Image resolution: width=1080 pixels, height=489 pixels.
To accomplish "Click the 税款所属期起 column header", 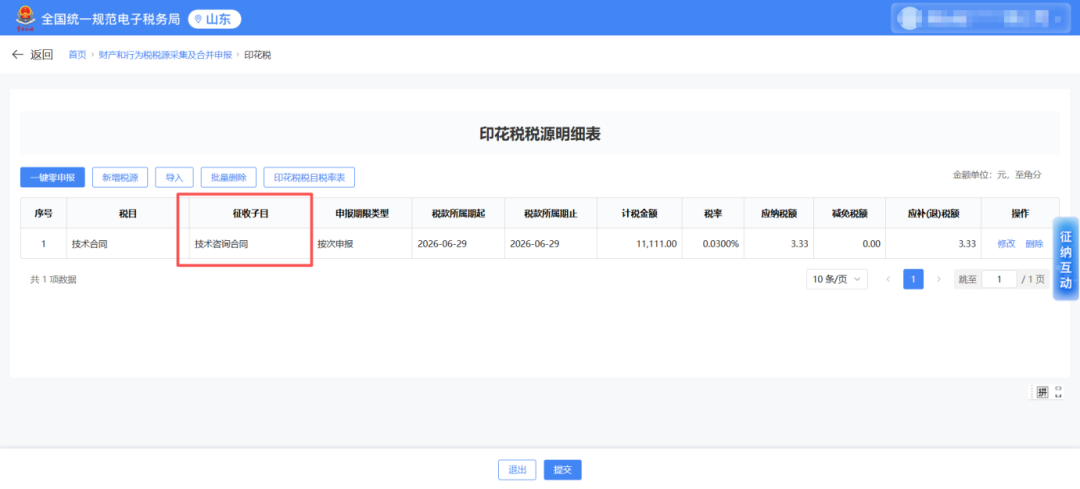I will (x=458, y=214).
